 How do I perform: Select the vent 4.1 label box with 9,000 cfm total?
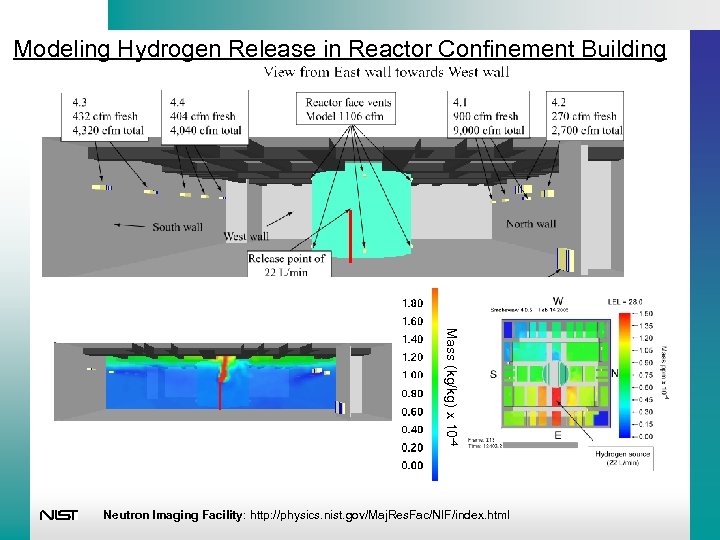[489, 115]
